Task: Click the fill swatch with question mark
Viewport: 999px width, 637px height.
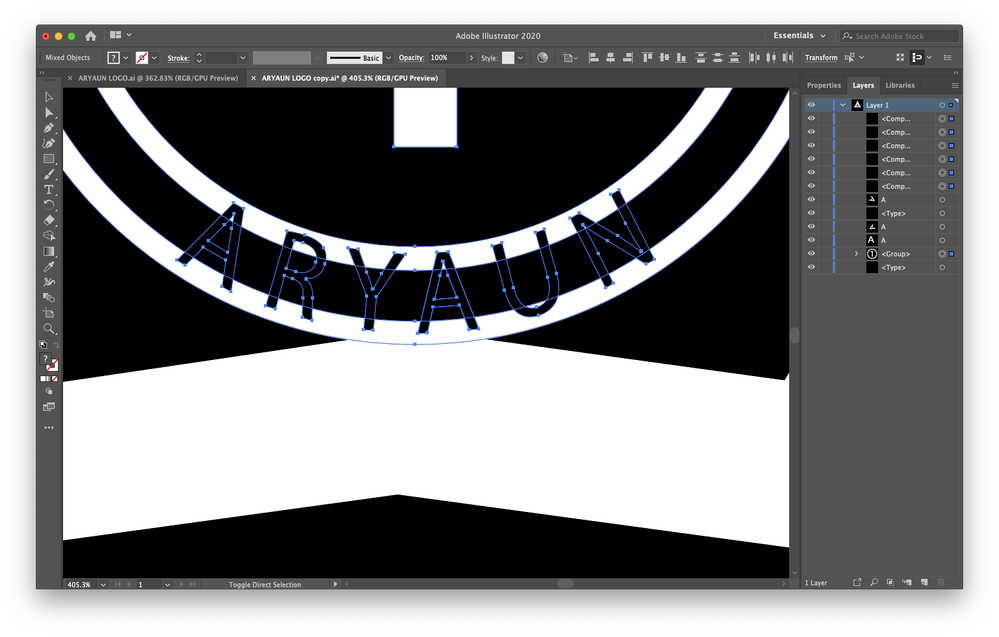Action: pyautogui.click(x=113, y=58)
